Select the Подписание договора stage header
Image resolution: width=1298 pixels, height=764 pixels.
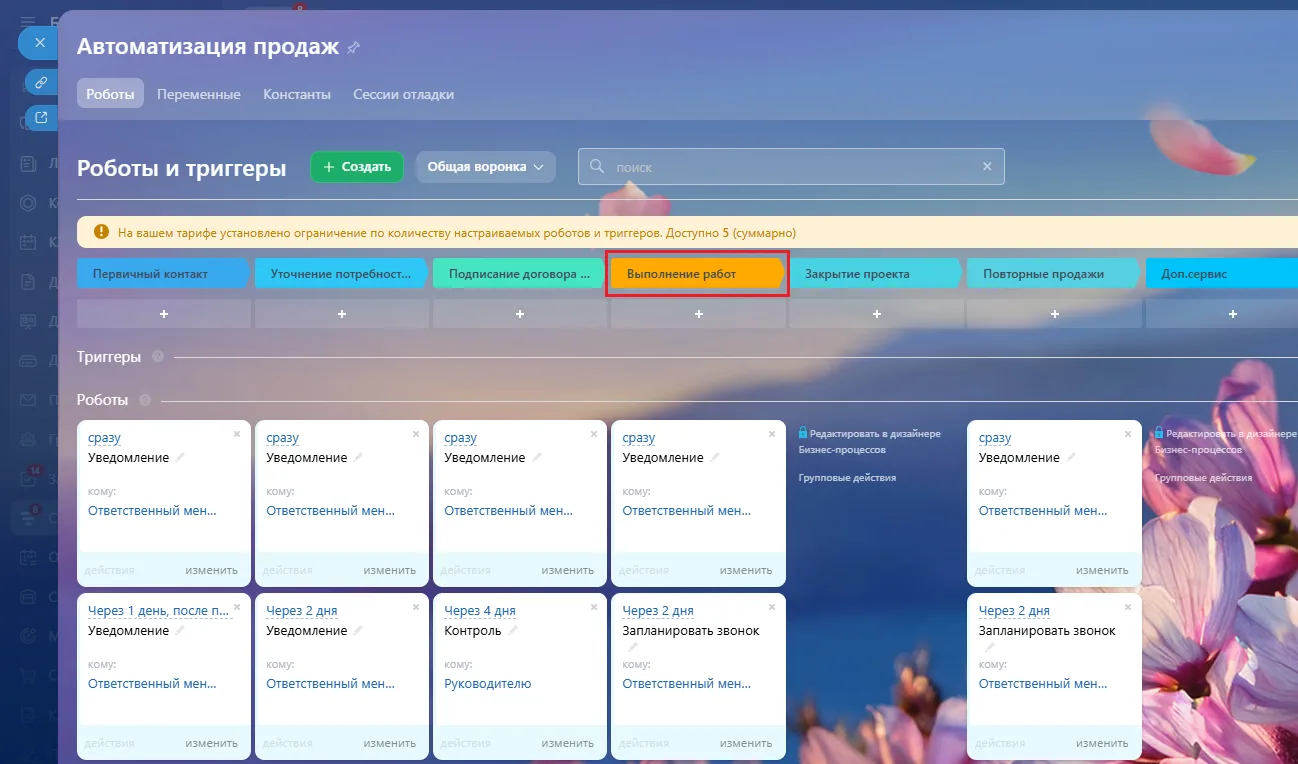pos(520,274)
